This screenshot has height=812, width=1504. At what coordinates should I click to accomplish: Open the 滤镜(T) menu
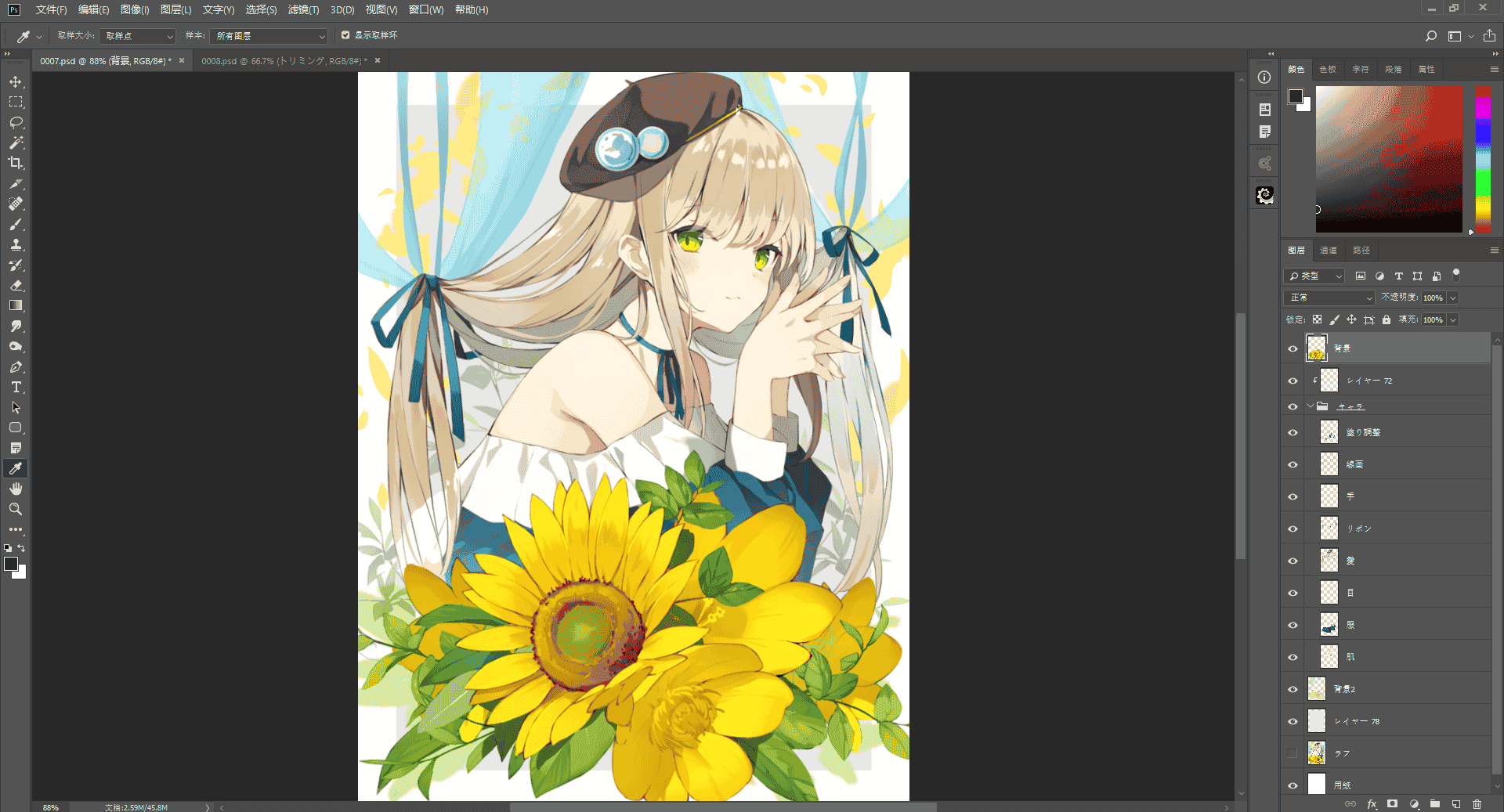303,9
